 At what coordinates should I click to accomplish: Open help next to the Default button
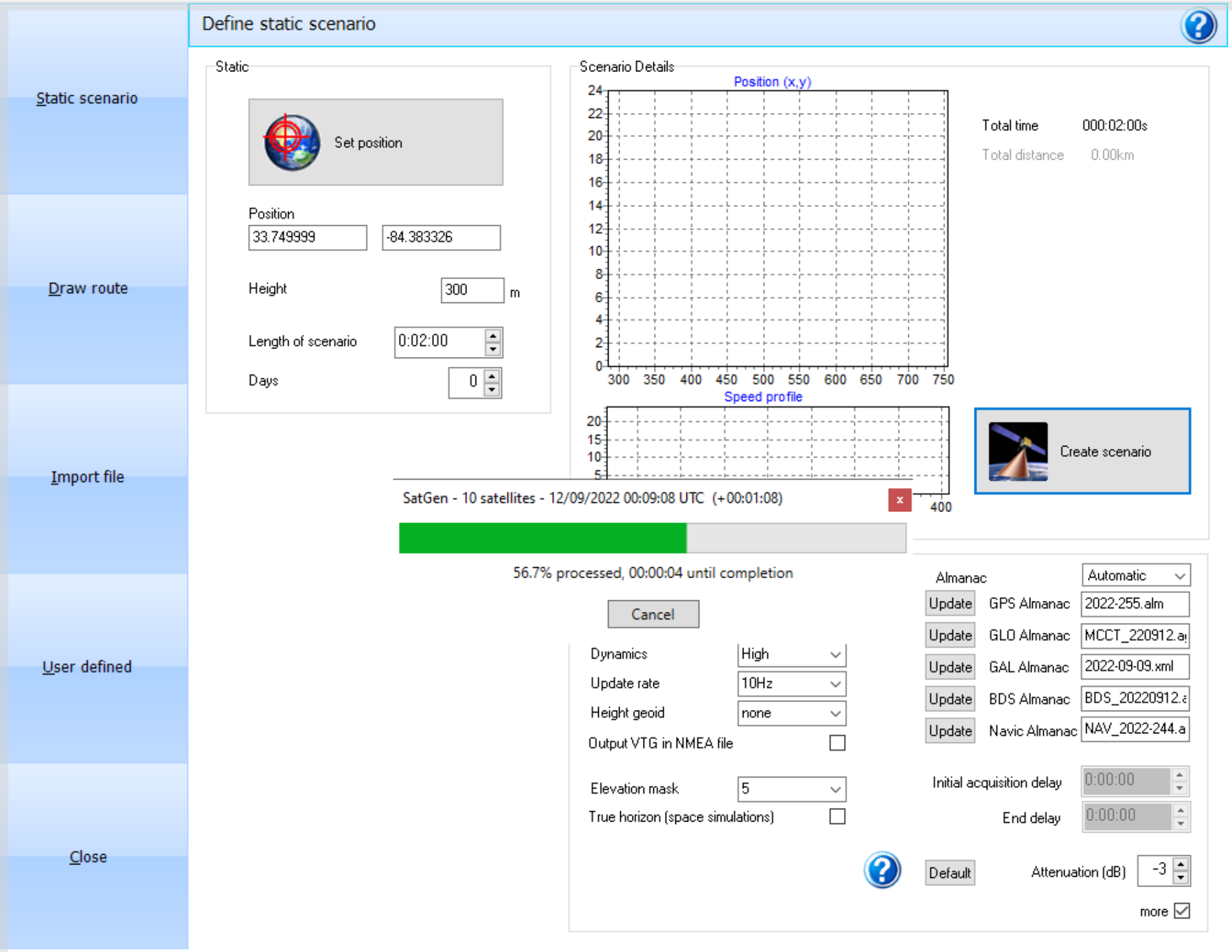coord(882,870)
